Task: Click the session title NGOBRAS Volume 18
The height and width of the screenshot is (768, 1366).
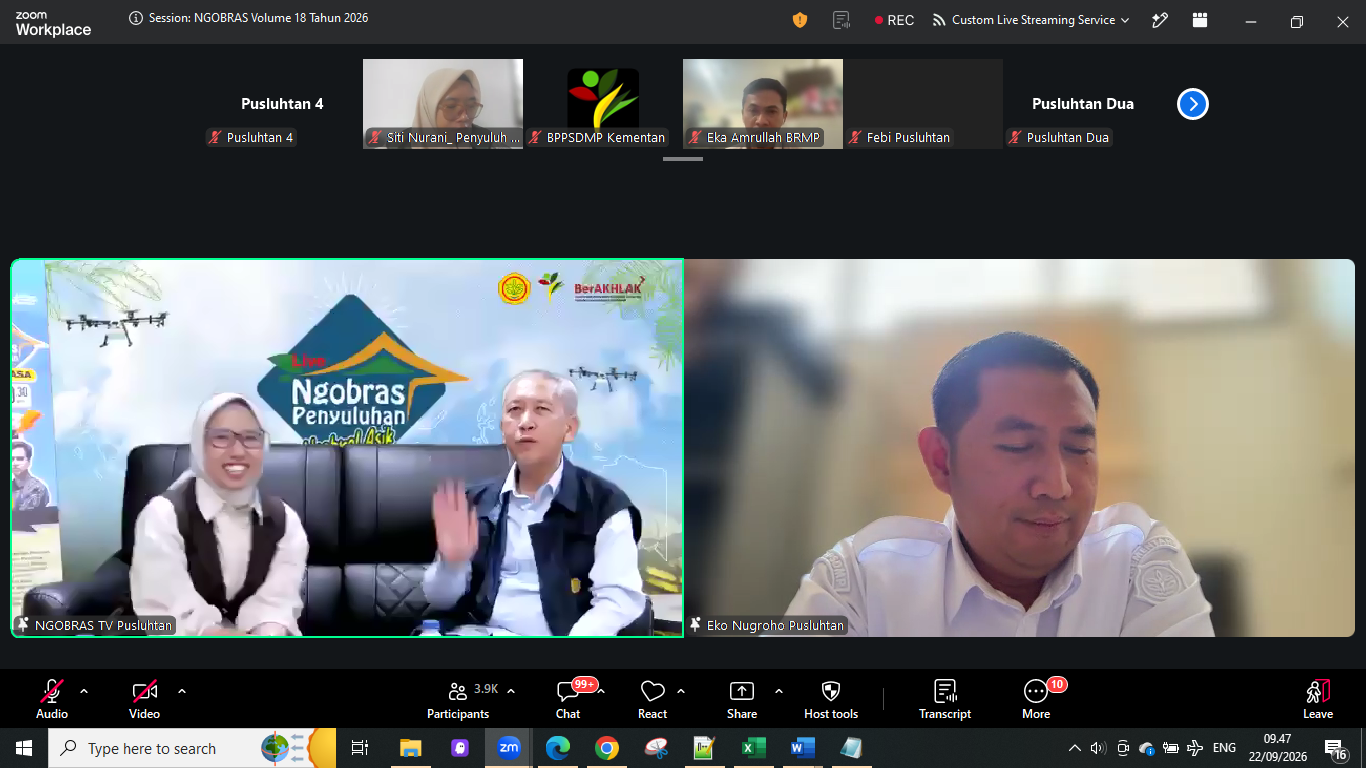Action: (x=259, y=18)
